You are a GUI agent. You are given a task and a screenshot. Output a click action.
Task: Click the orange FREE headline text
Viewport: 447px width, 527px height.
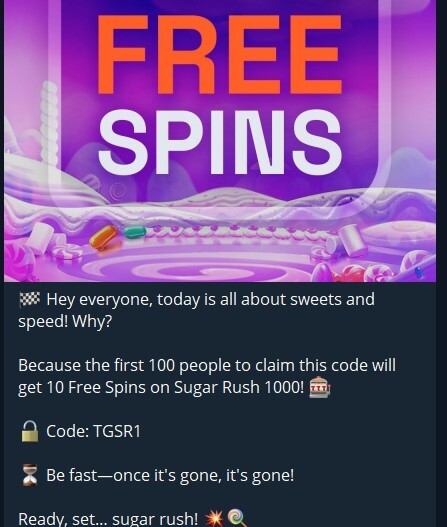pyautogui.click(x=220, y=54)
